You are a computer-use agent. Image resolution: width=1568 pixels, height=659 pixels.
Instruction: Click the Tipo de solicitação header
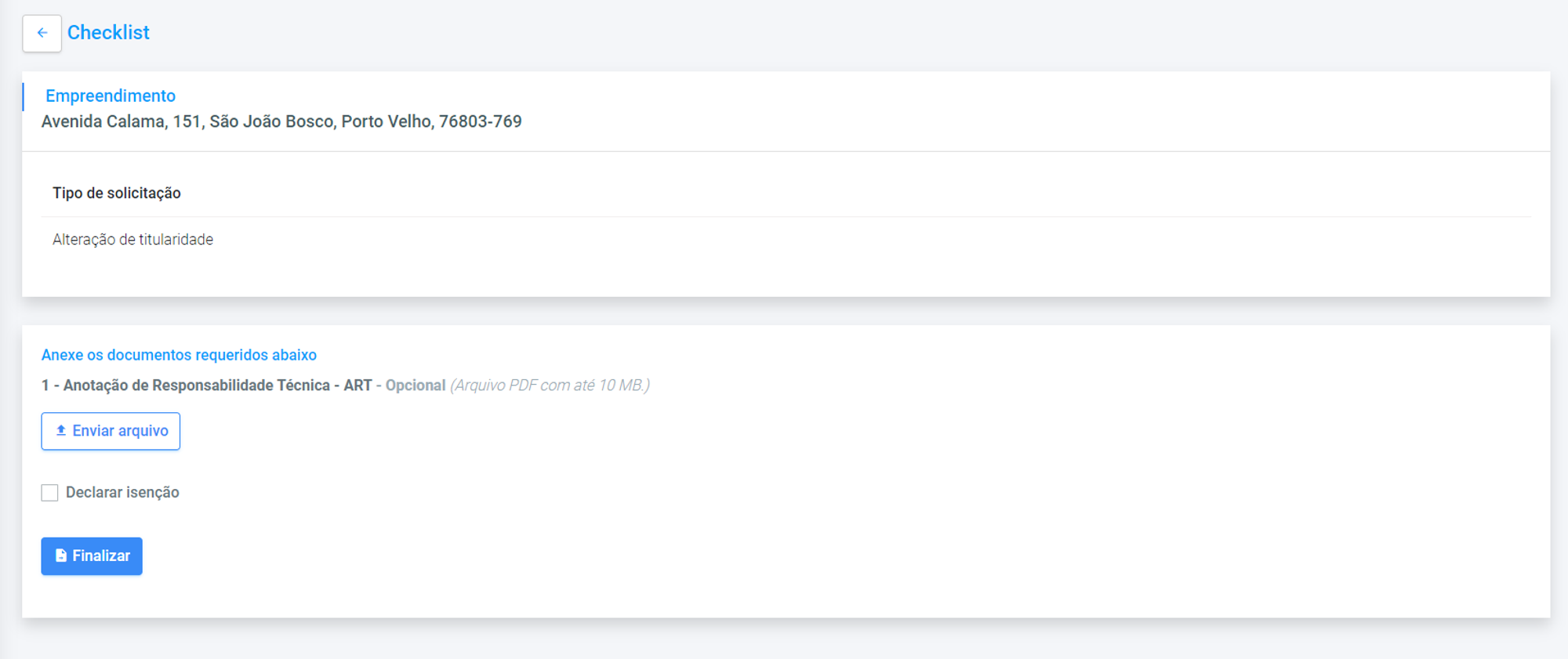[117, 193]
